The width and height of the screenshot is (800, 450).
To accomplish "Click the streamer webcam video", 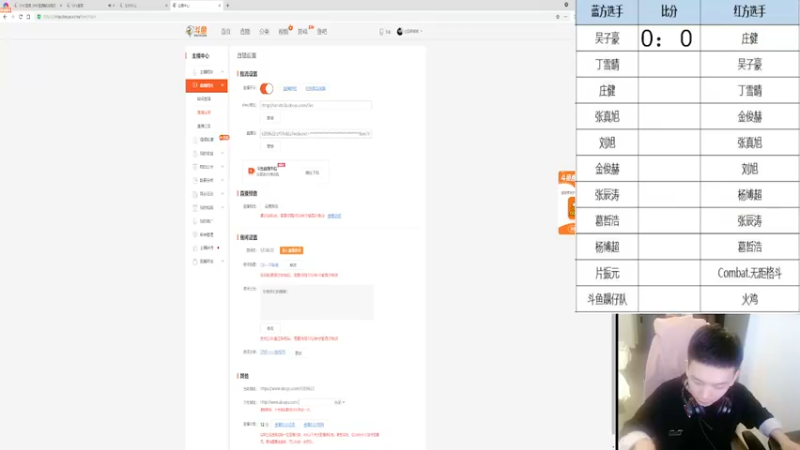I will (708, 382).
